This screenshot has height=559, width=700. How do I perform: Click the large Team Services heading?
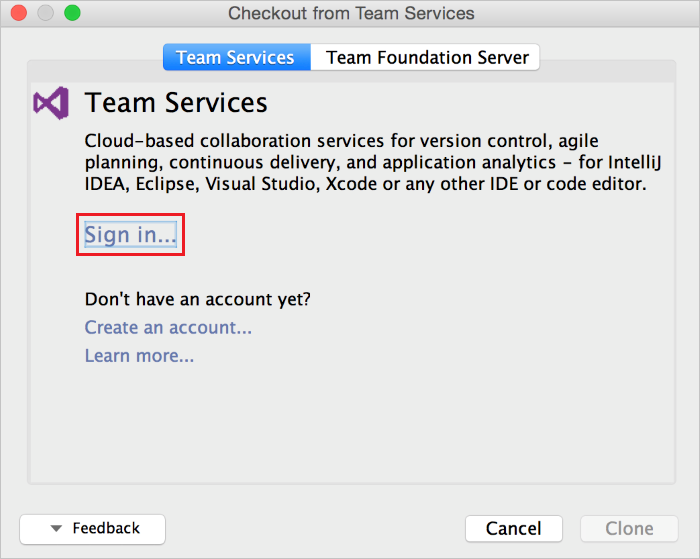click(x=176, y=103)
